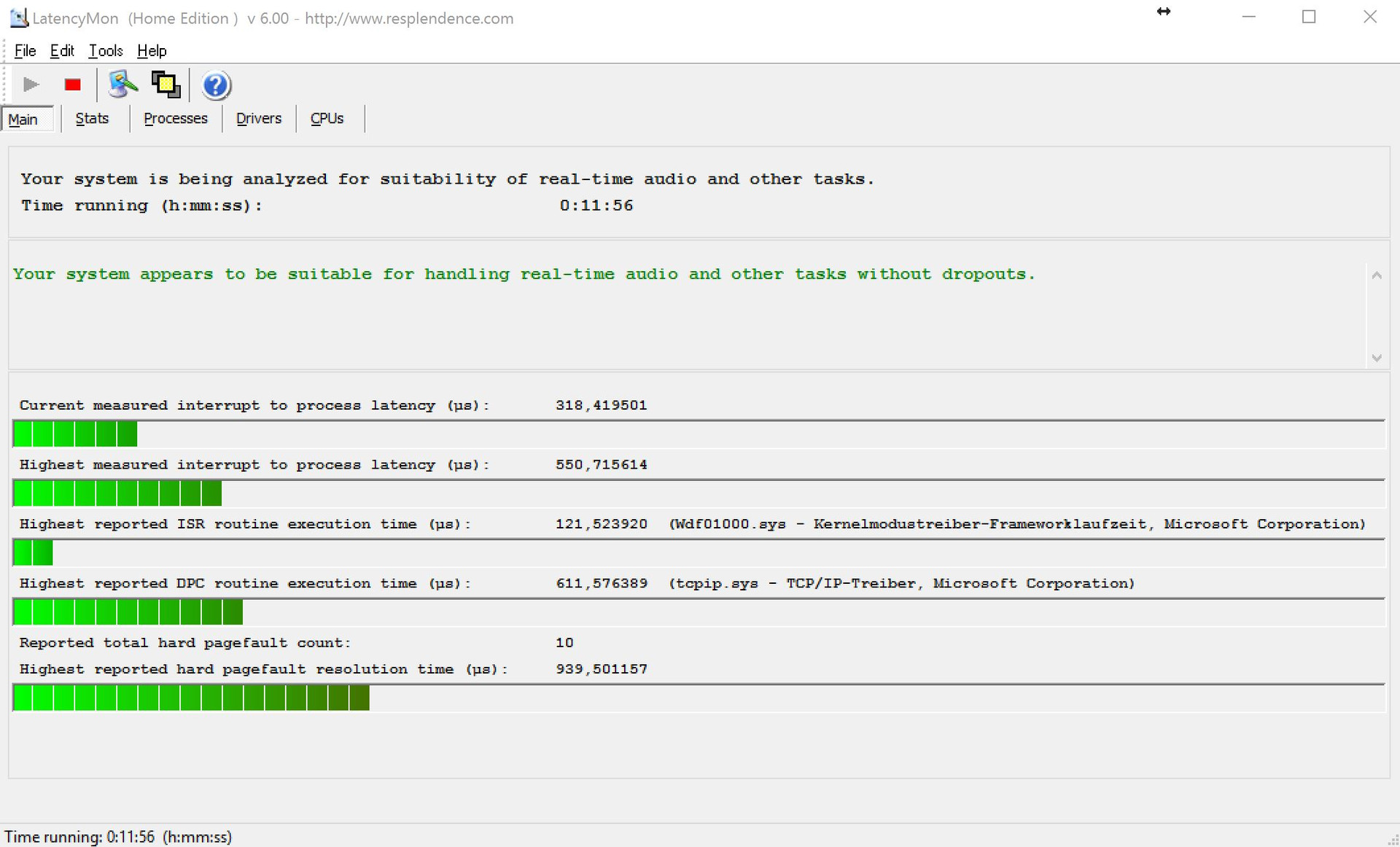
Task: Click the LatencyMon app icon in title bar
Action: (x=19, y=17)
